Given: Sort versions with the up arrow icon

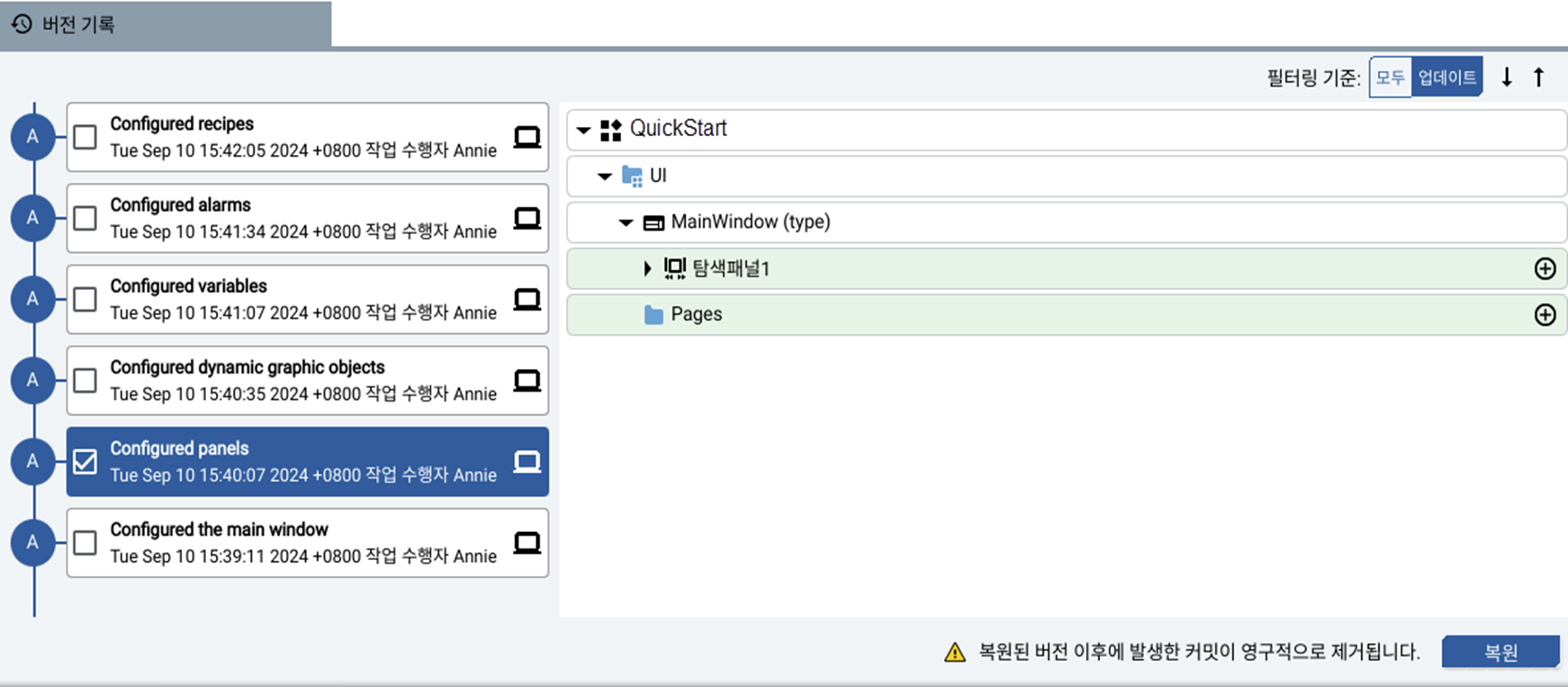Looking at the screenshot, I should 1539,77.
